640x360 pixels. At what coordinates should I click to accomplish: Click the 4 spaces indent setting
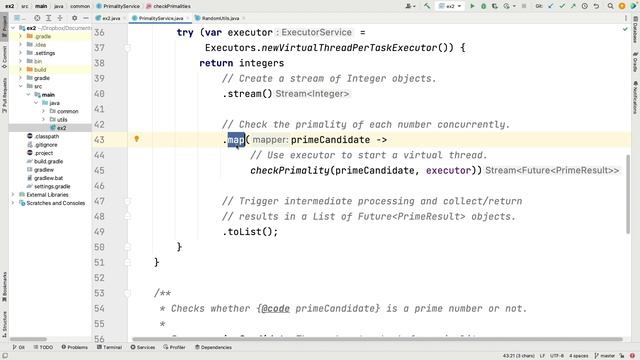pyautogui.click(x=579, y=356)
